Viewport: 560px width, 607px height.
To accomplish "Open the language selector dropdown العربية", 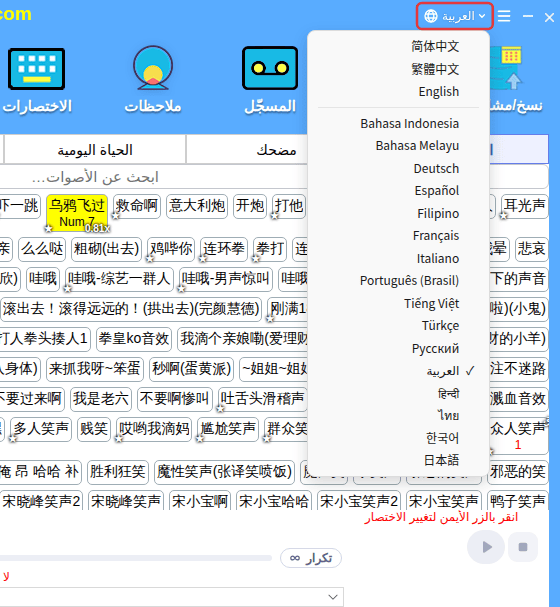I will click(x=455, y=16).
